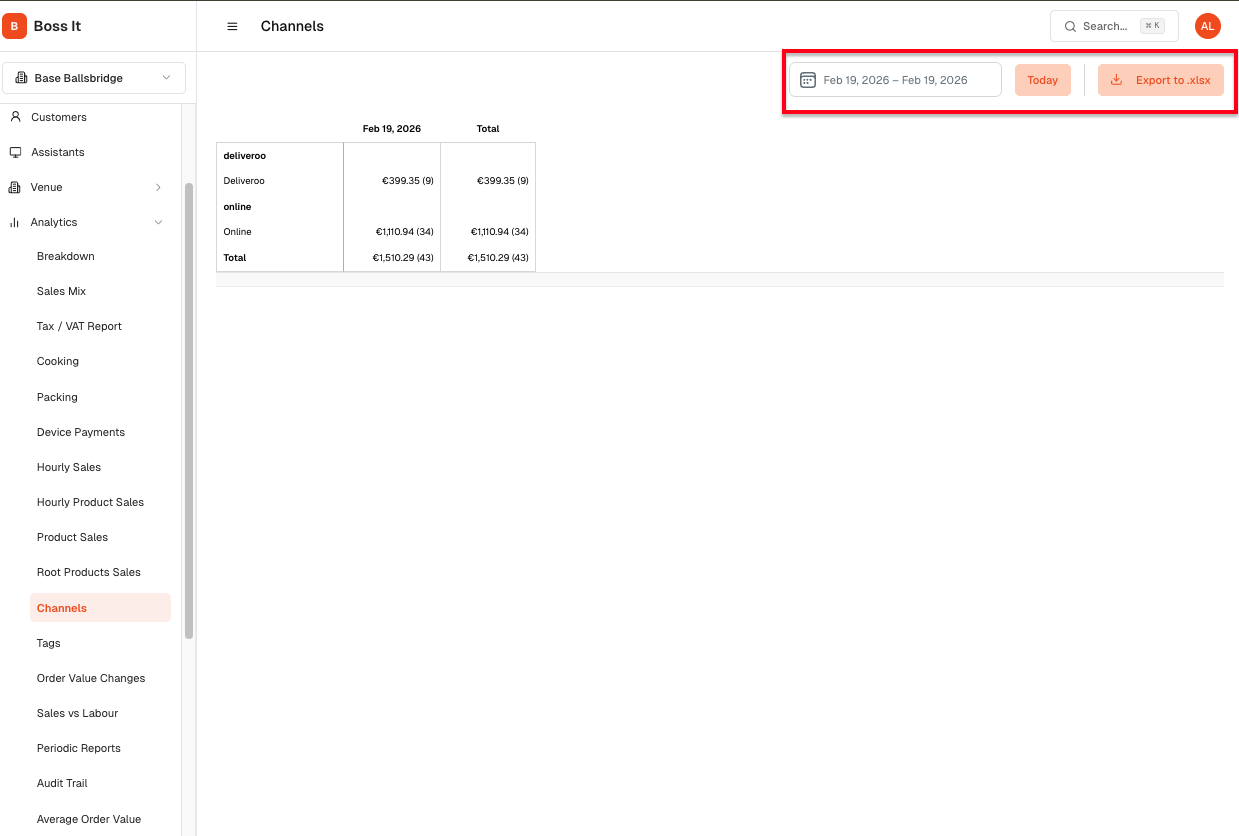Open the AL user avatar menu
Screen dimensions: 1239x836
point(1207,26)
